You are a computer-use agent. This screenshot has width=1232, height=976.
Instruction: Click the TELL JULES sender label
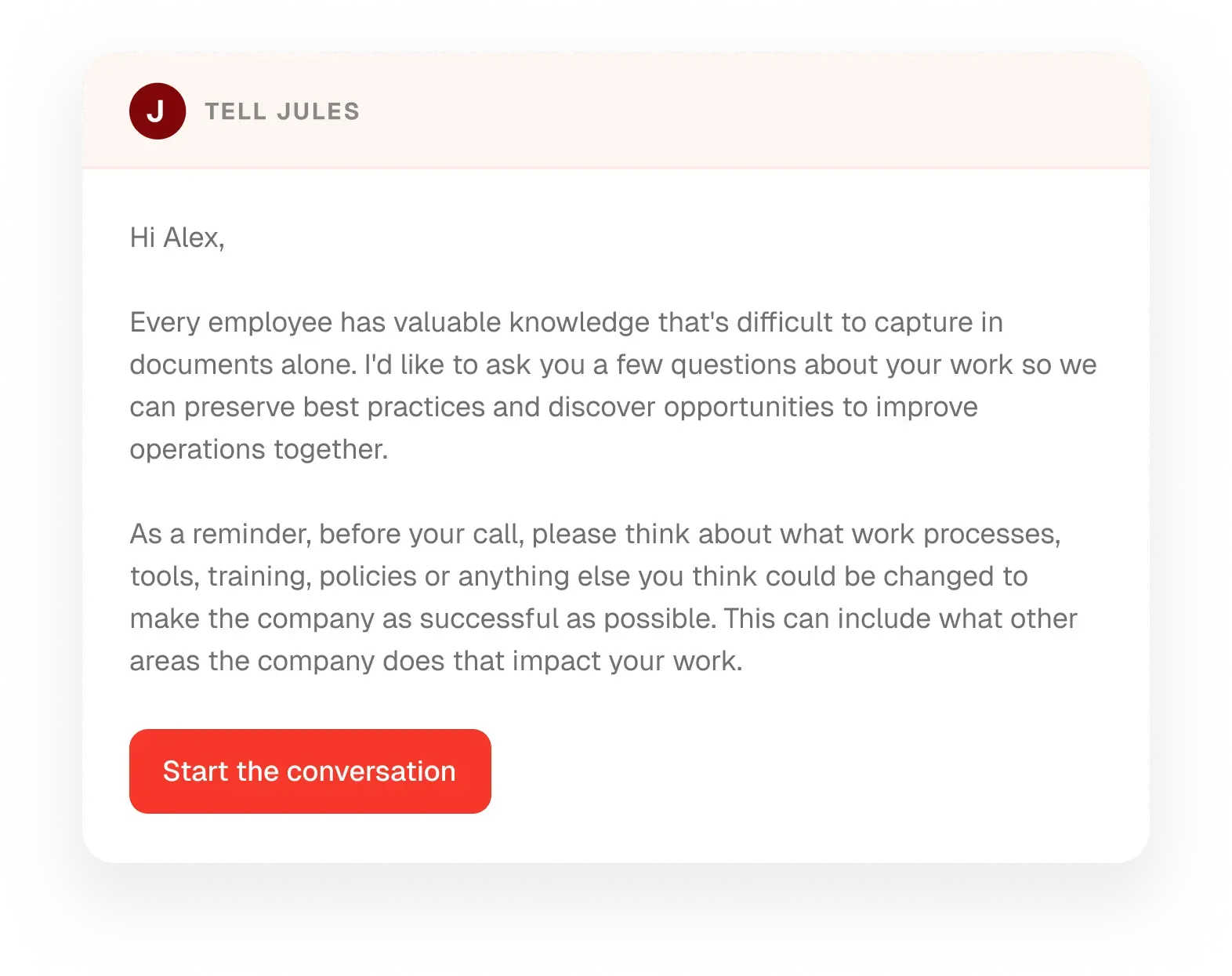pyautogui.click(x=282, y=112)
